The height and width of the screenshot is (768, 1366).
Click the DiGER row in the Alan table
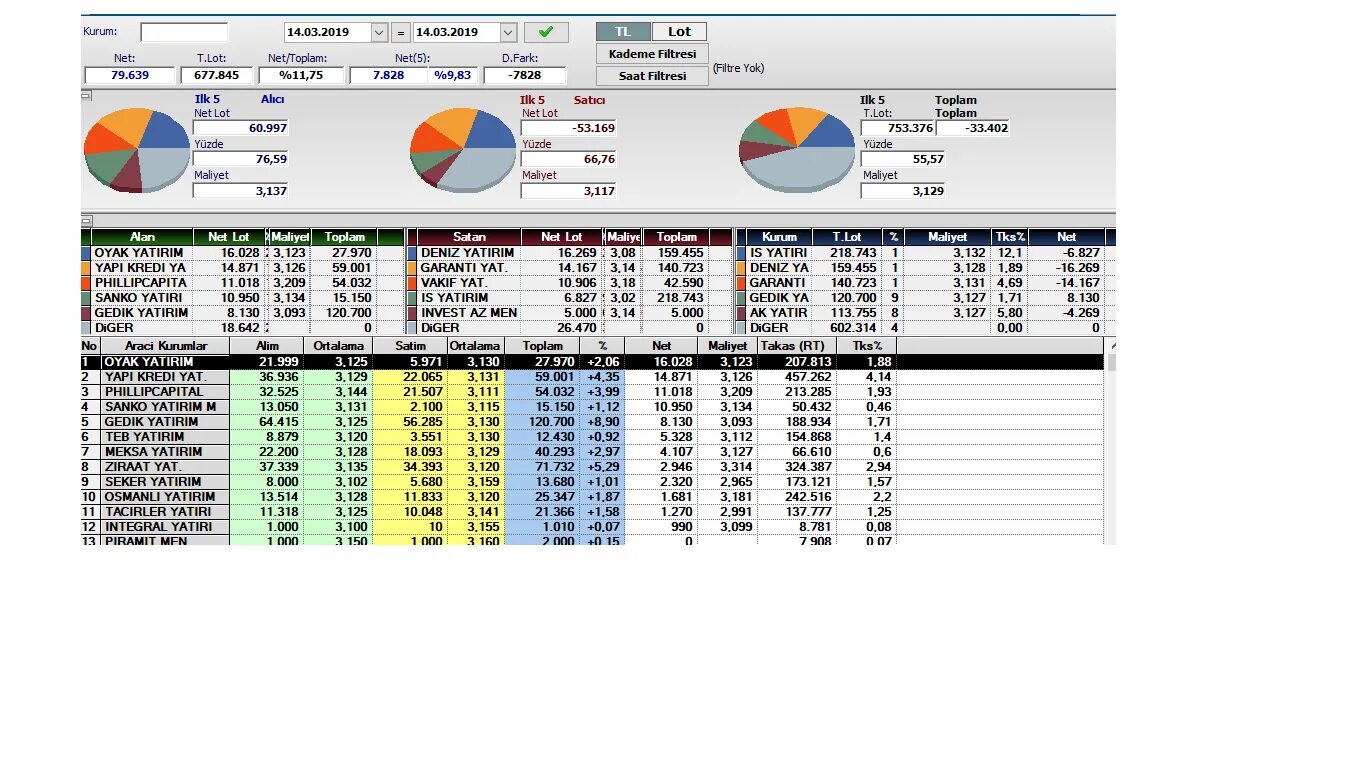click(243, 328)
